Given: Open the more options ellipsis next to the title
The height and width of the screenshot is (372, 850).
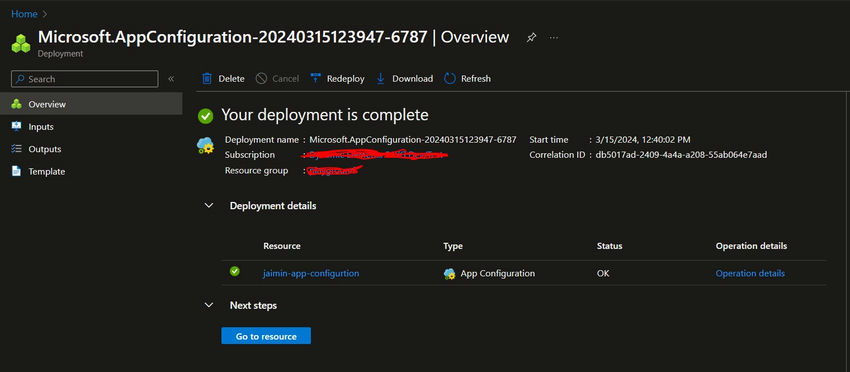Looking at the screenshot, I should [x=553, y=37].
